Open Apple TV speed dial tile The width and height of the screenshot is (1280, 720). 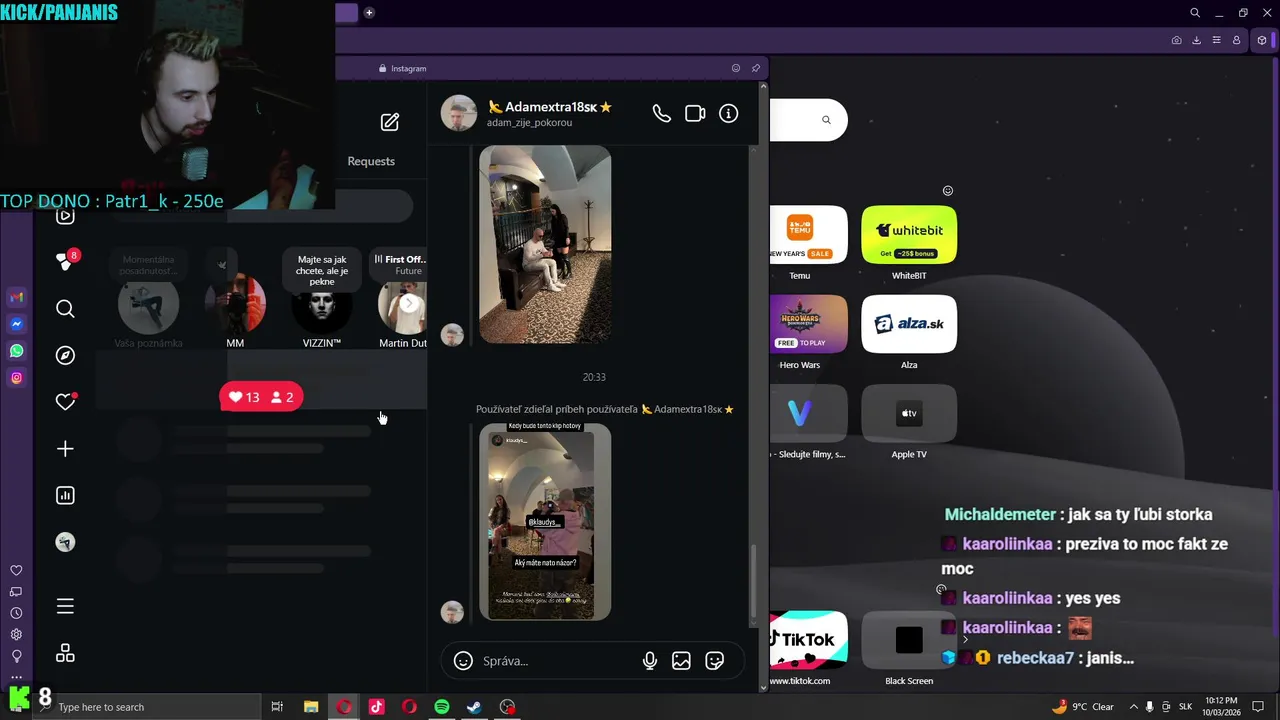pos(909,413)
